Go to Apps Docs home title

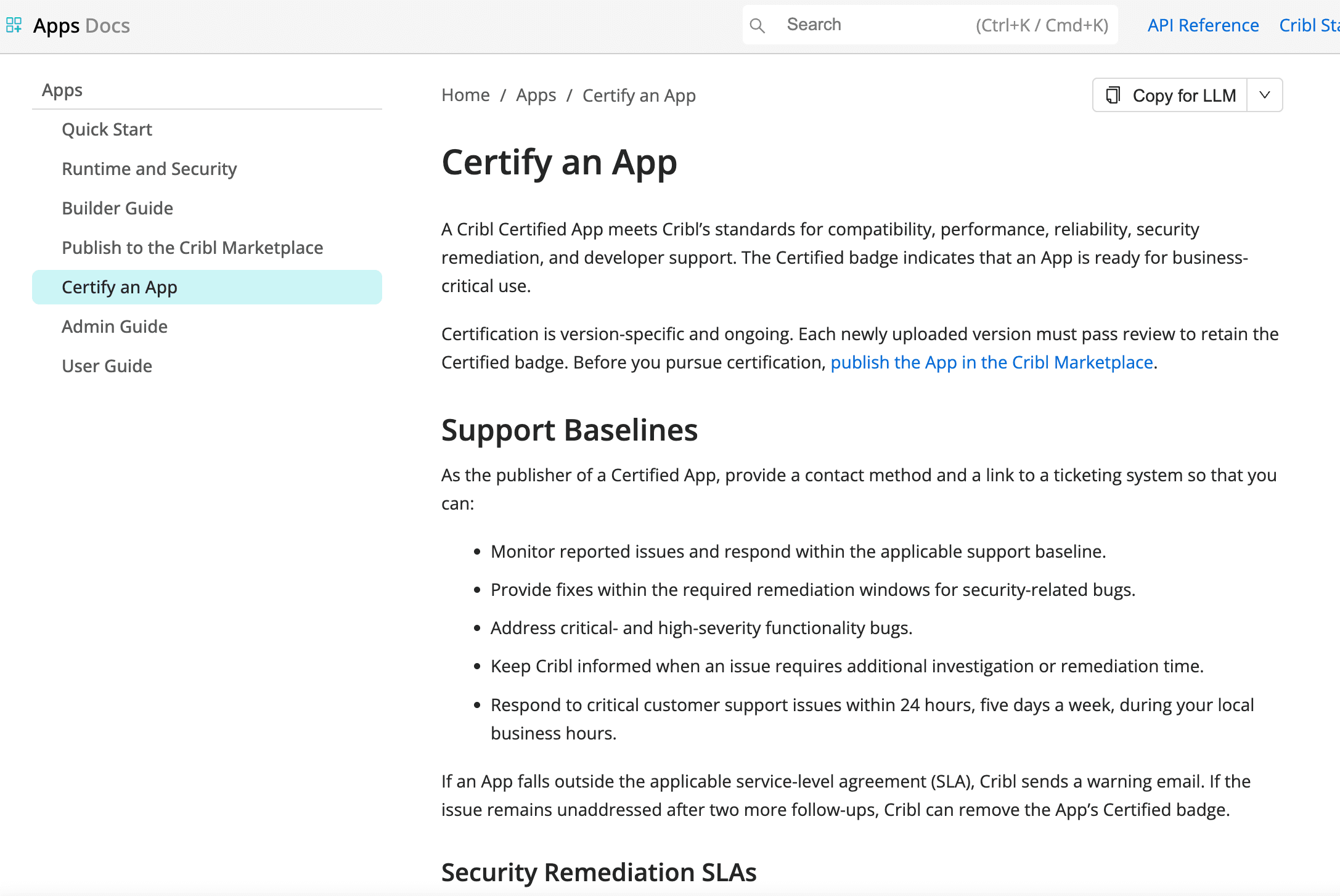[x=81, y=25]
